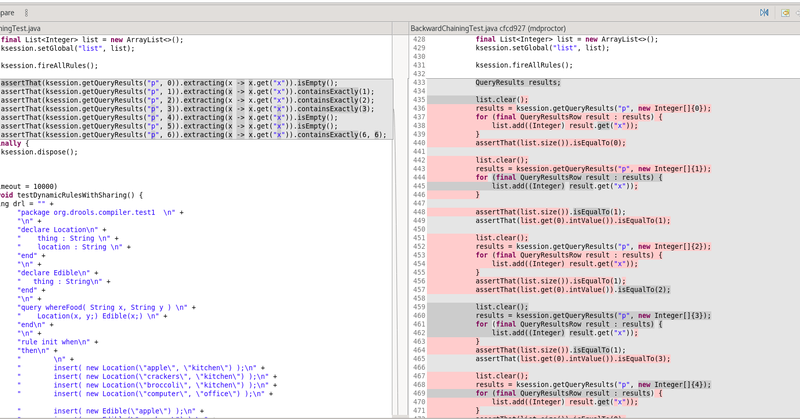Click the "declare Location\n" string line
This screenshot has height=419, width=800.
point(62,230)
